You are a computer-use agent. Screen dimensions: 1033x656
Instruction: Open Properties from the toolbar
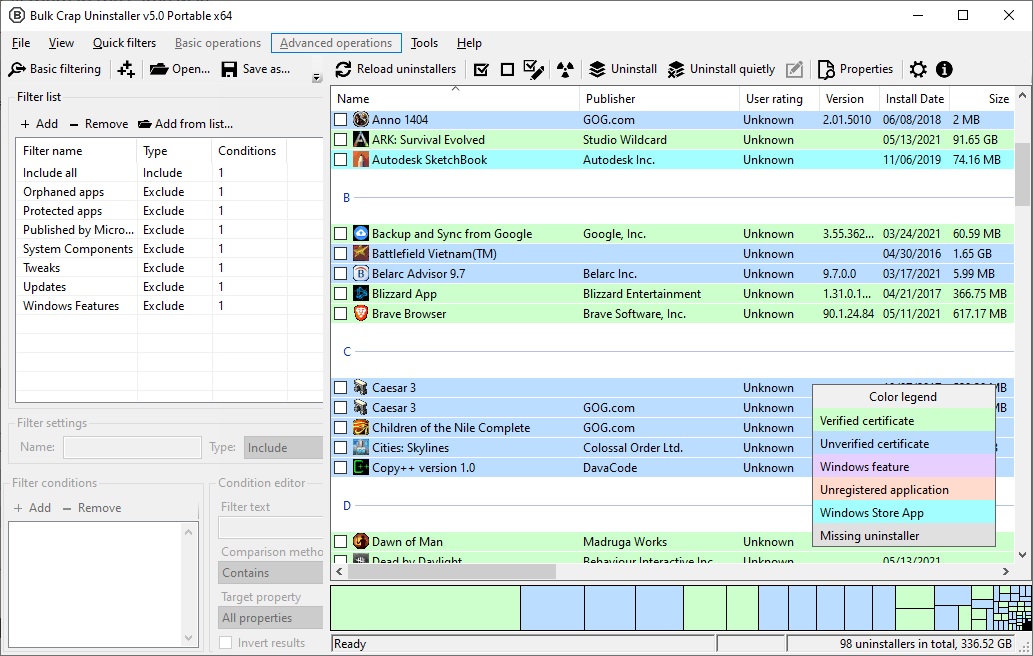point(855,69)
